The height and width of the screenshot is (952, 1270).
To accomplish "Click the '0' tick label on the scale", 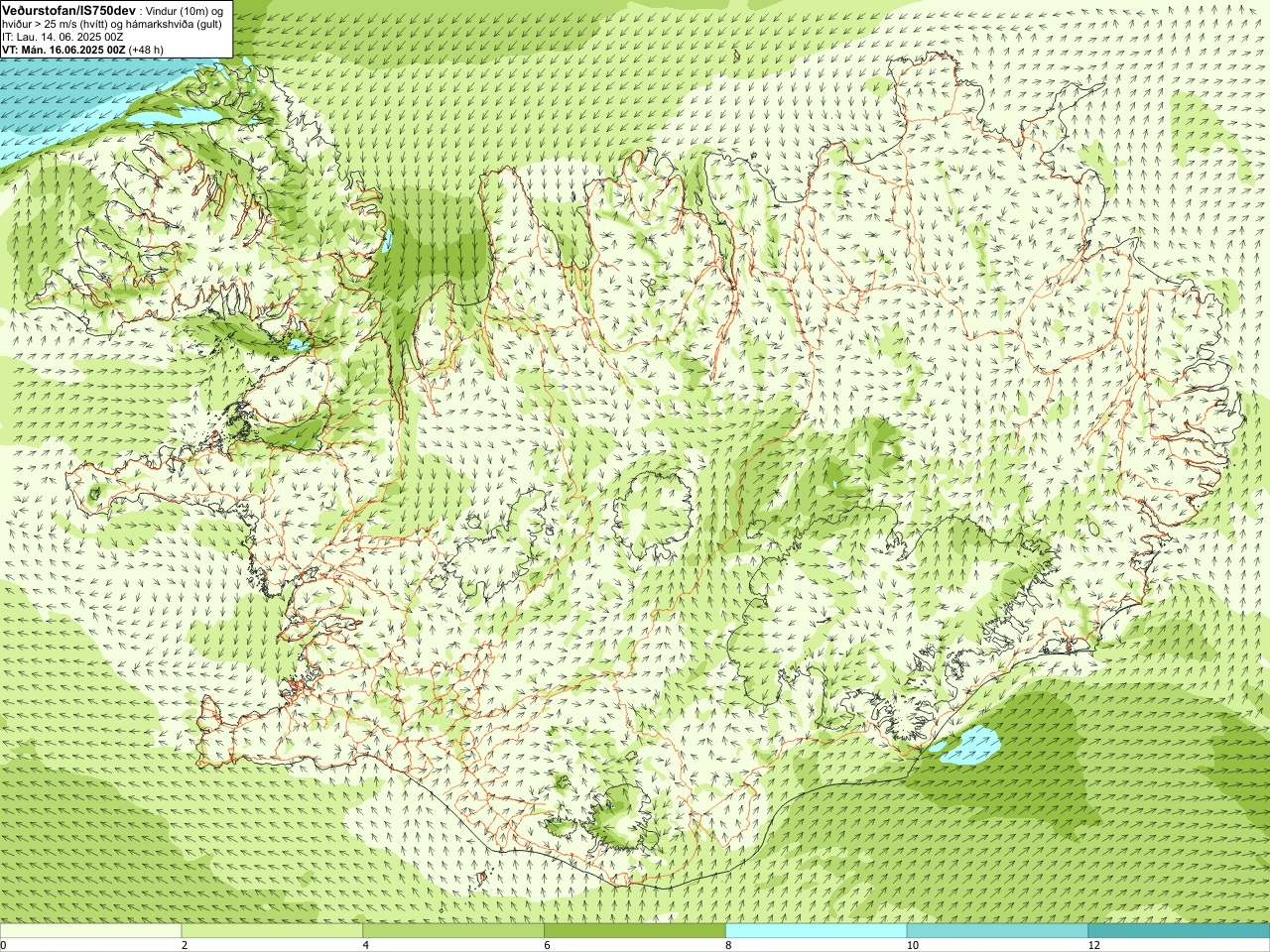I will click(4, 945).
